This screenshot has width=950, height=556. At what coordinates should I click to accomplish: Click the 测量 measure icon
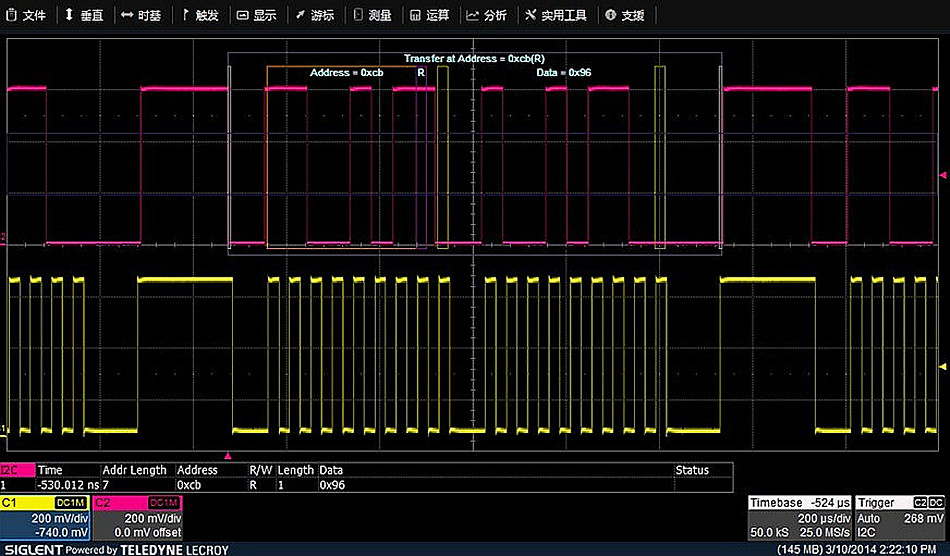(358, 15)
